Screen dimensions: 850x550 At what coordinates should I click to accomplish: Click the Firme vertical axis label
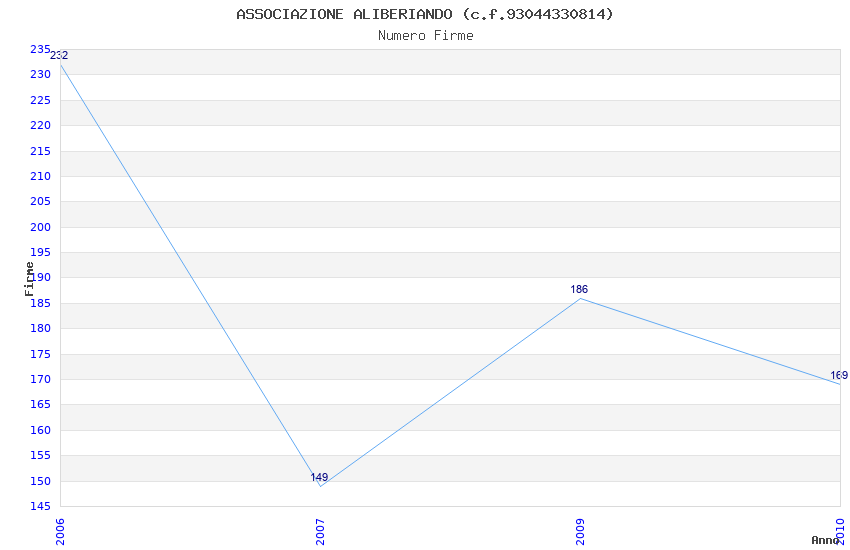point(29,279)
